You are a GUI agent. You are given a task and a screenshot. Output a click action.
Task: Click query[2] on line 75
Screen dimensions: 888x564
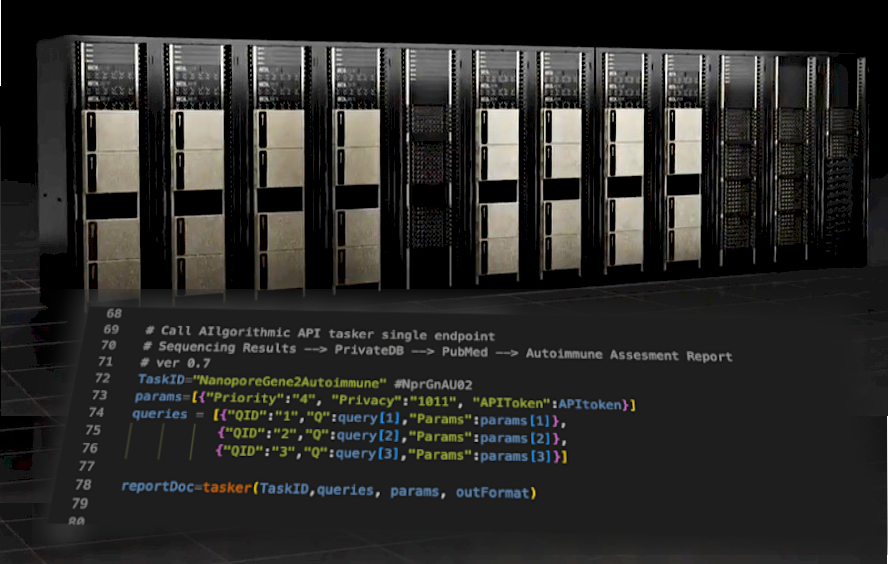[368, 436]
